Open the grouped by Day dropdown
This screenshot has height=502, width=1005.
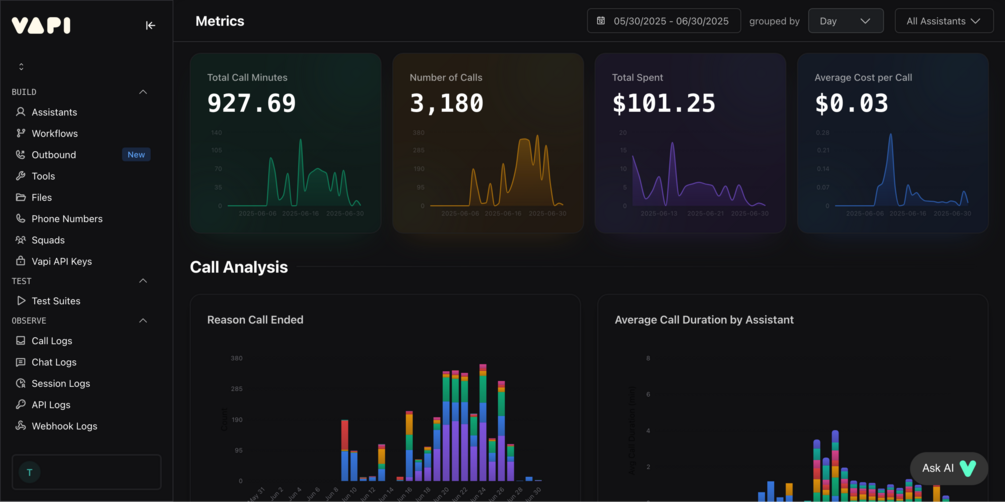(845, 21)
